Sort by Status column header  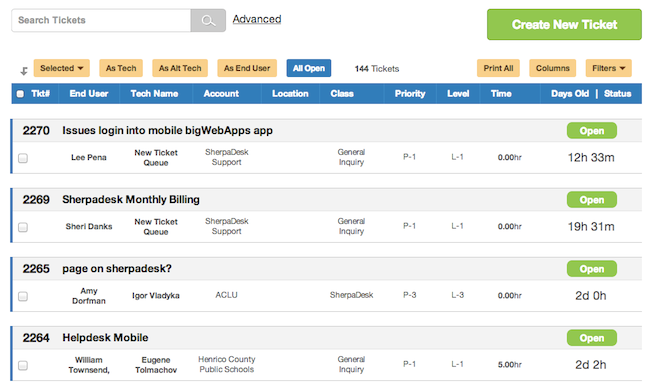click(x=618, y=94)
